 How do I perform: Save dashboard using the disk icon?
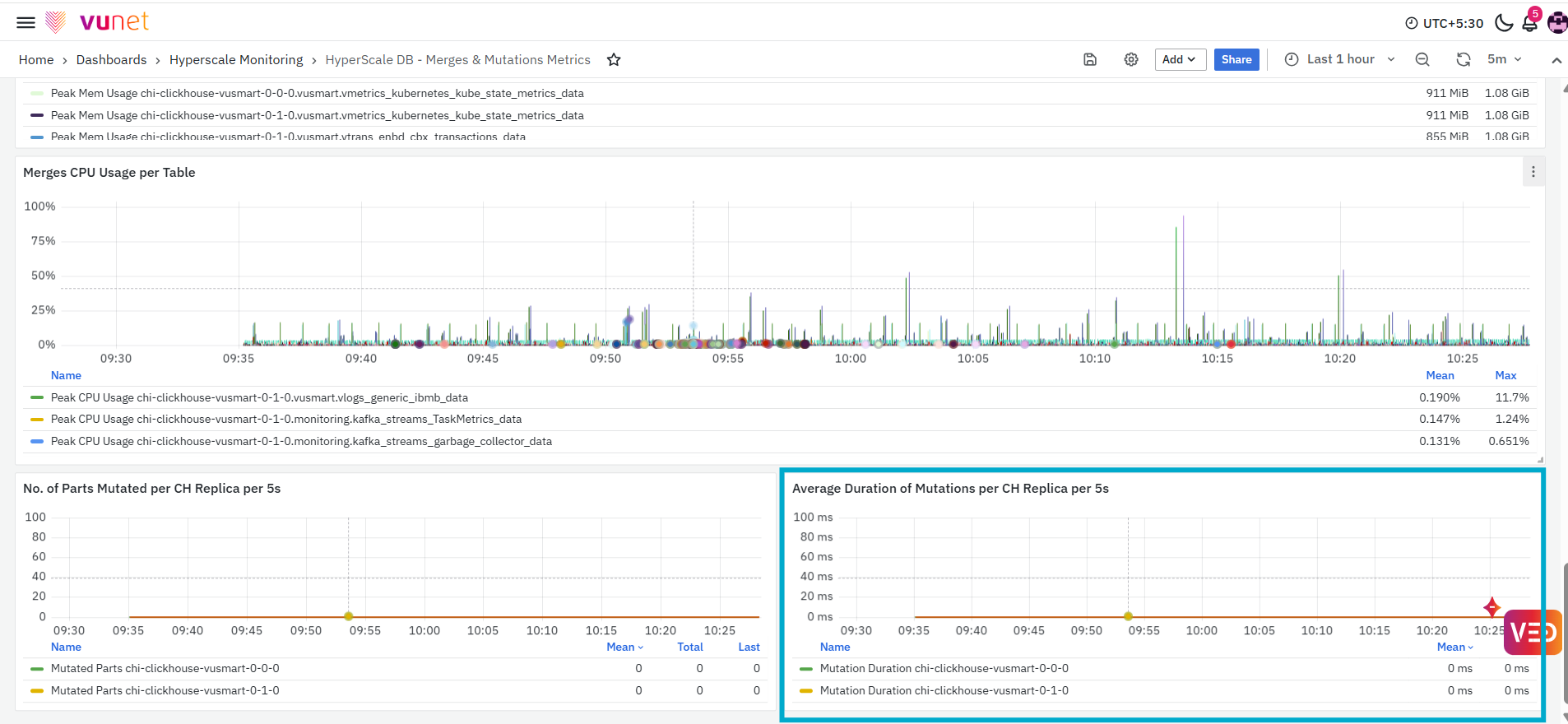(1090, 59)
